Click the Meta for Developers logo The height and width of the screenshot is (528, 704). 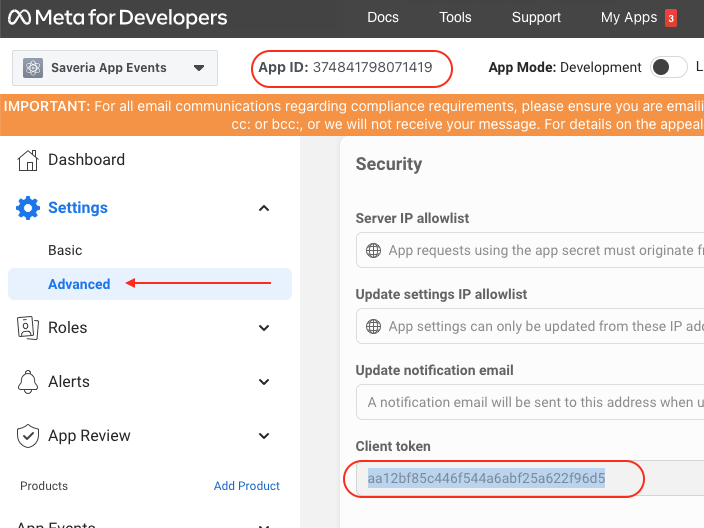118,18
